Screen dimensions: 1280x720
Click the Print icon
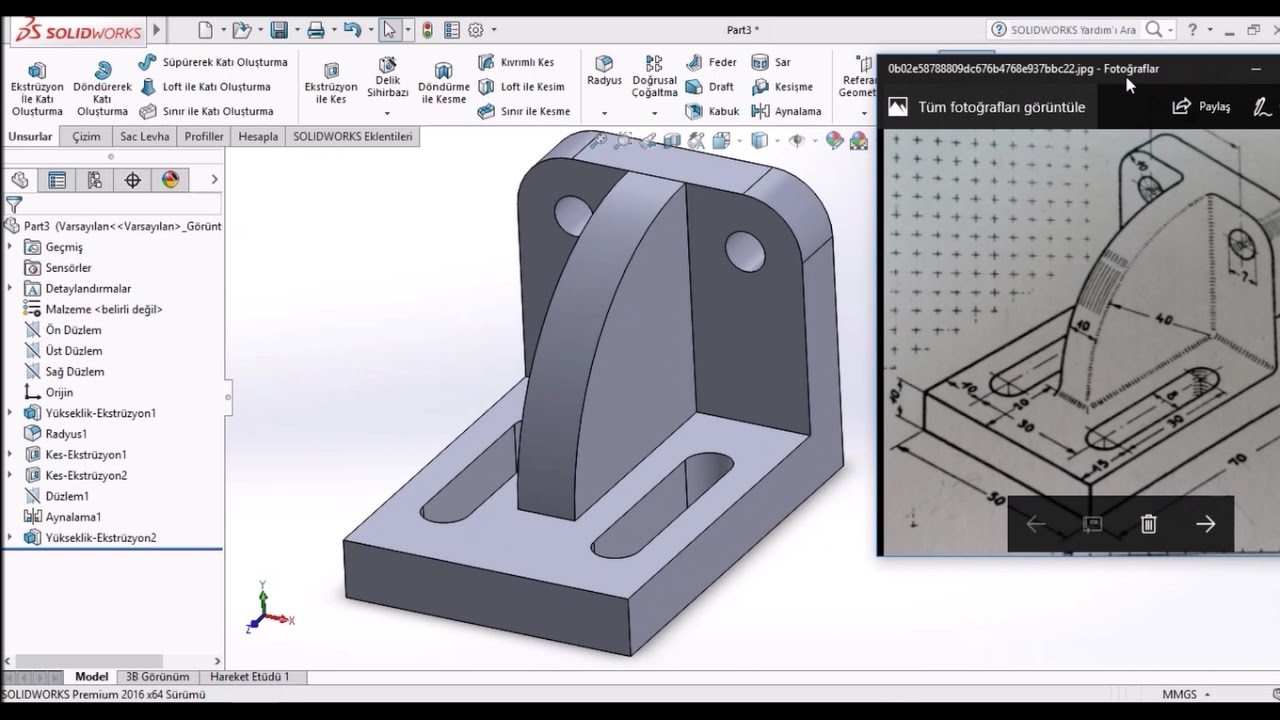316,30
